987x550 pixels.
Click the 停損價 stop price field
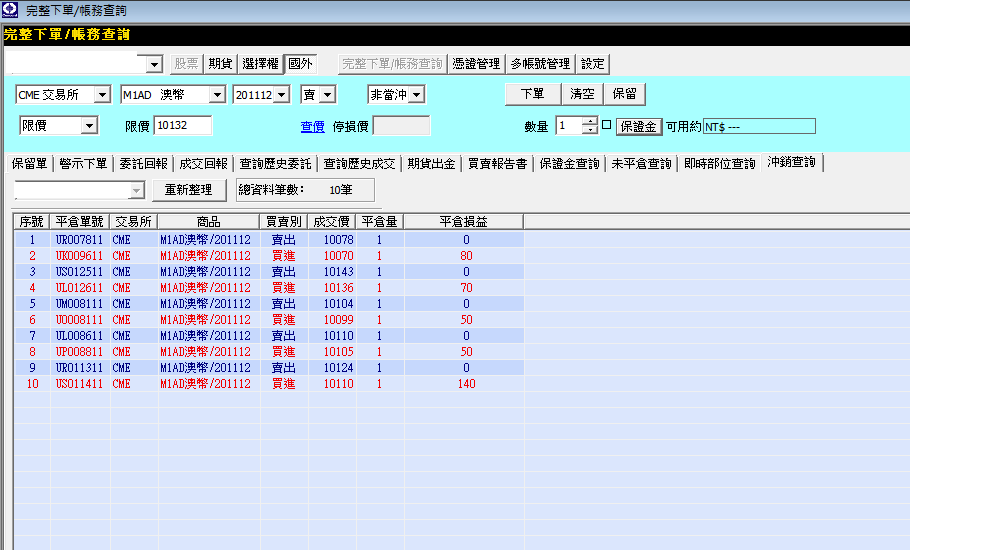pos(402,126)
